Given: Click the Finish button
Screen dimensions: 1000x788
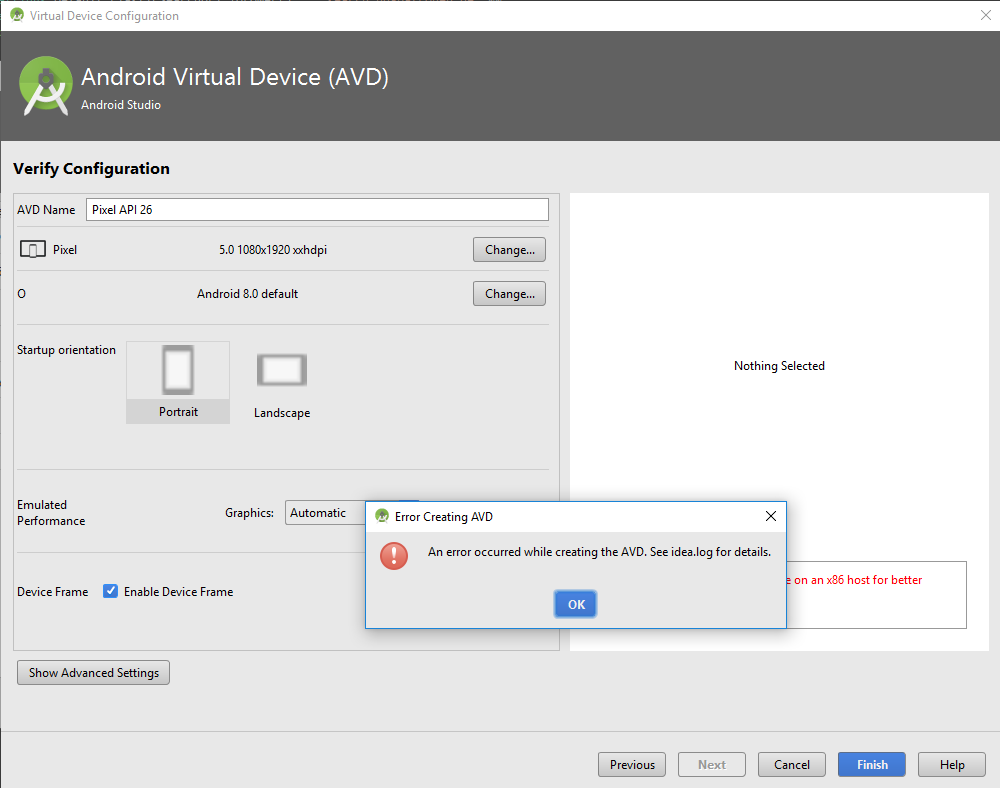Looking at the screenshot, I should (871, 764).
